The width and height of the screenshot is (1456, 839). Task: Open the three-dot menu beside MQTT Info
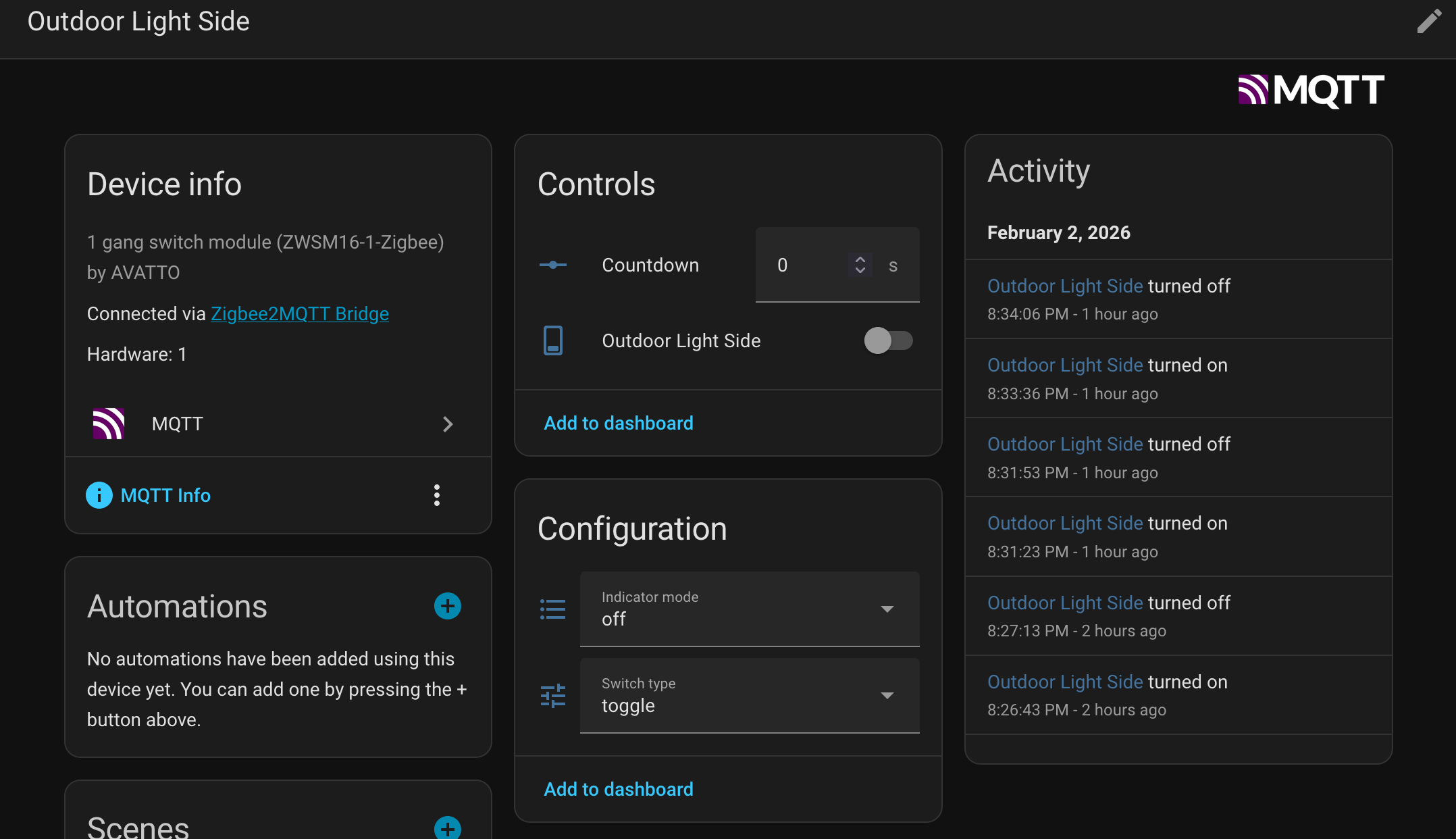coord(437,495)
